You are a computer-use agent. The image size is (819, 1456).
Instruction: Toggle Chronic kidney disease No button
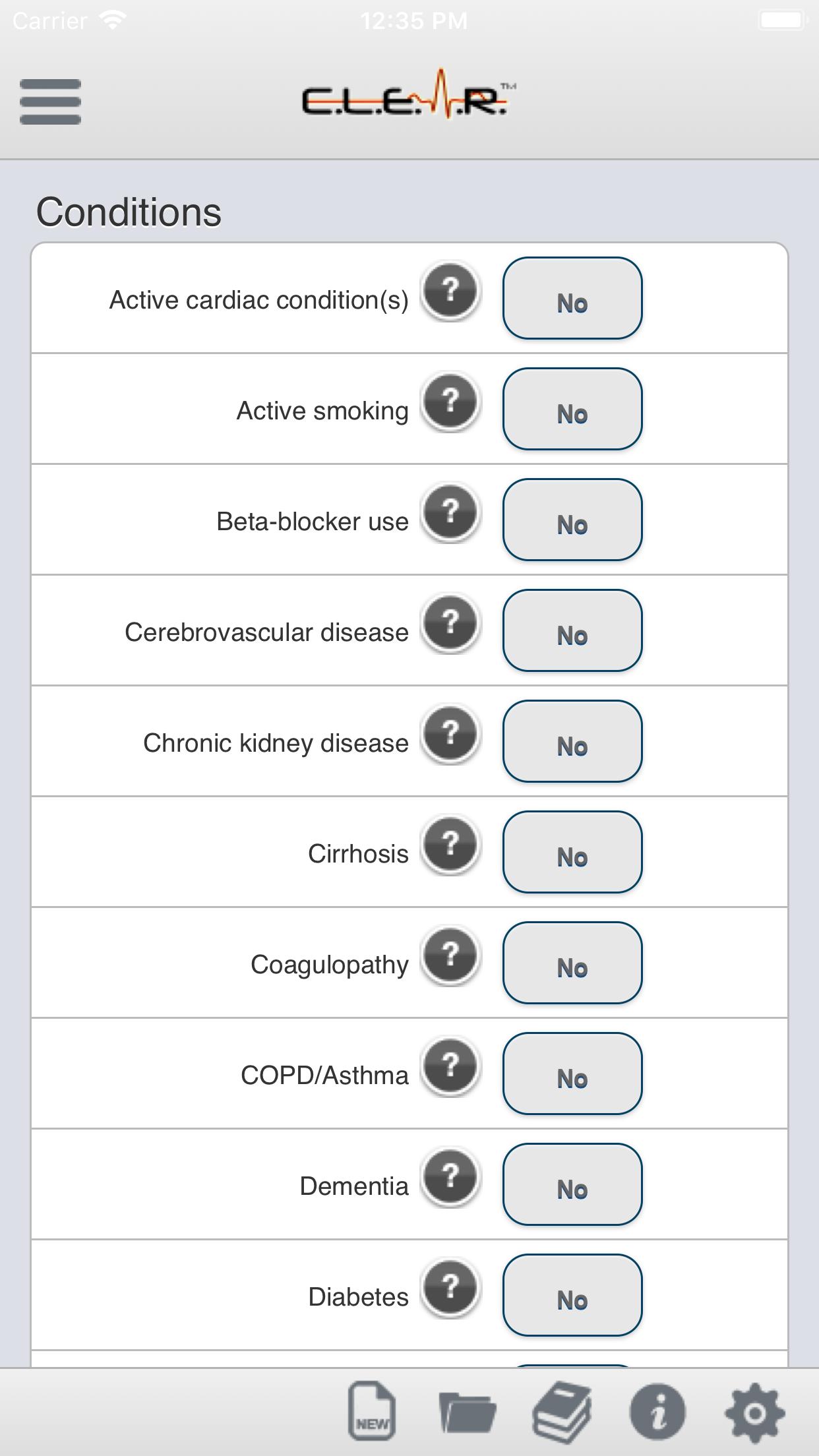point(572,741)
